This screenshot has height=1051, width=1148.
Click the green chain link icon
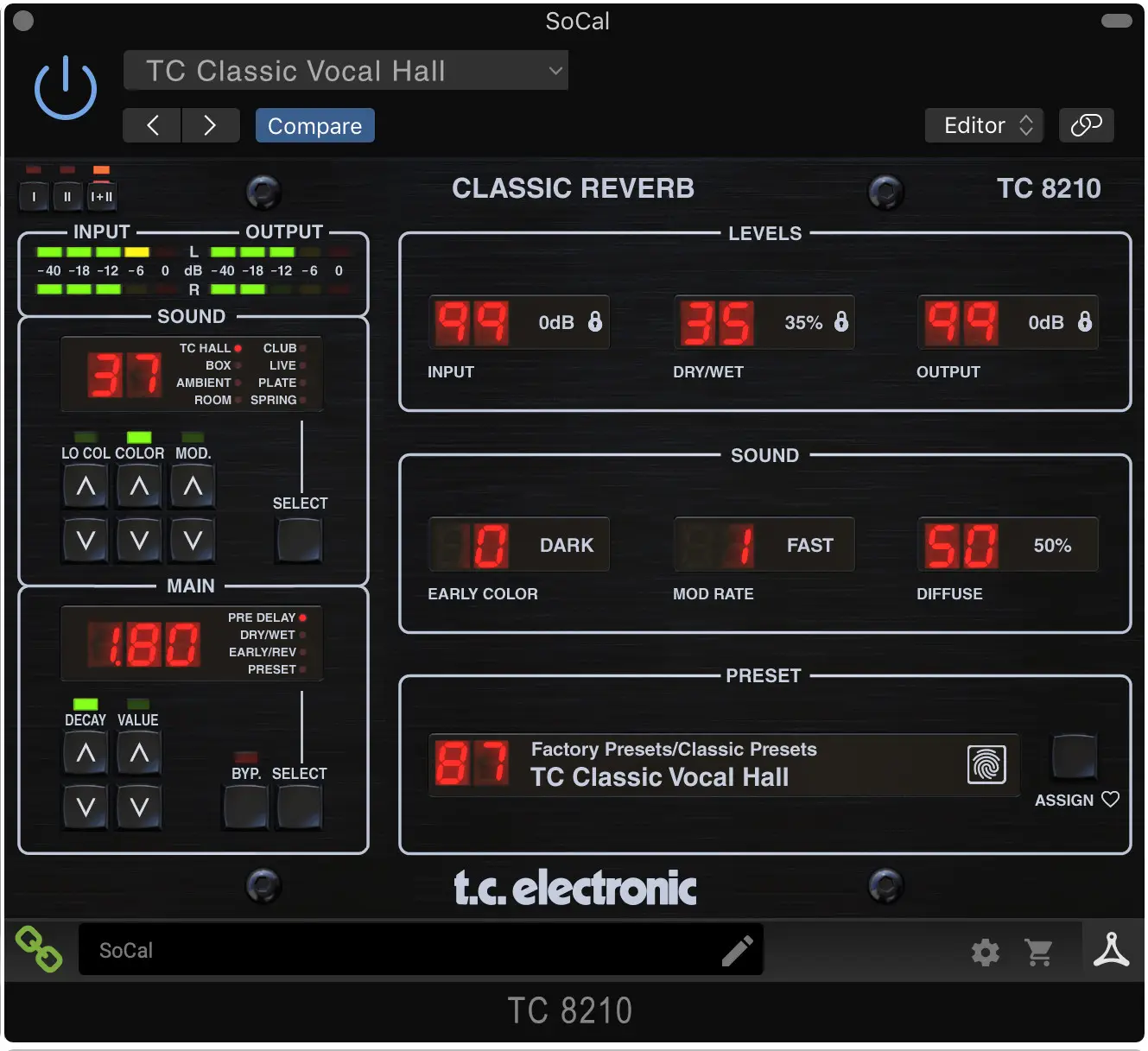click(x=39, y=949)
